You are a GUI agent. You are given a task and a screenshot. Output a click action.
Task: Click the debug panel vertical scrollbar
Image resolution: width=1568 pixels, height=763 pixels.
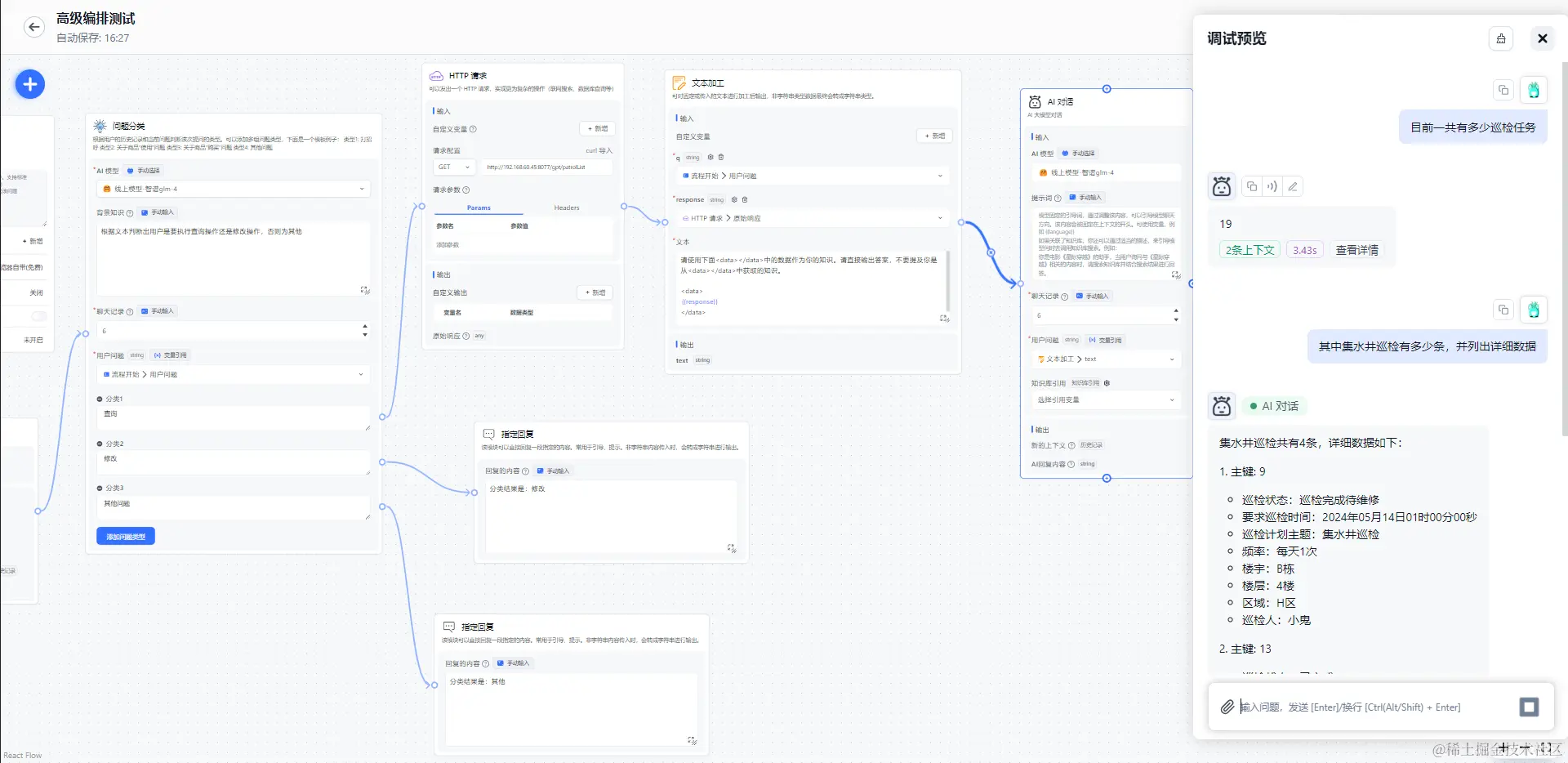click(1564, 249)
